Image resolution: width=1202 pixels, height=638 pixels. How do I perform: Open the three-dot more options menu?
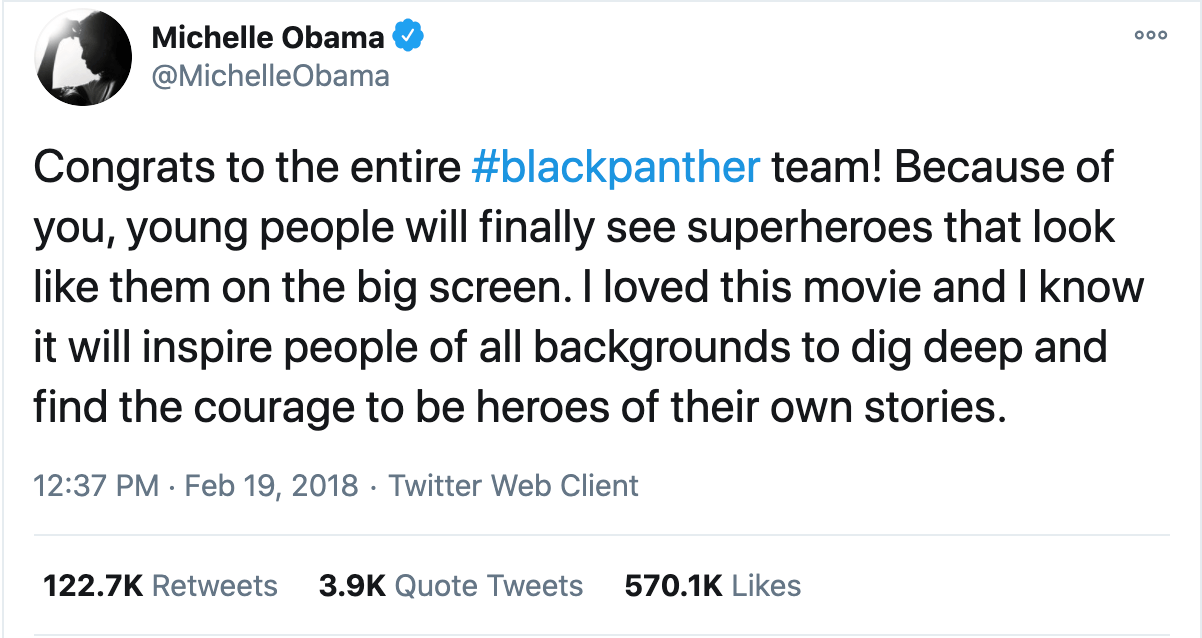point(1149,37)
